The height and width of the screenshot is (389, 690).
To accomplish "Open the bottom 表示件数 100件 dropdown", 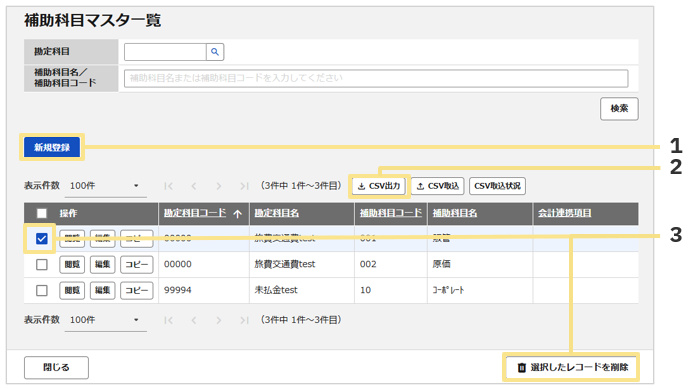I will point(106,320).
